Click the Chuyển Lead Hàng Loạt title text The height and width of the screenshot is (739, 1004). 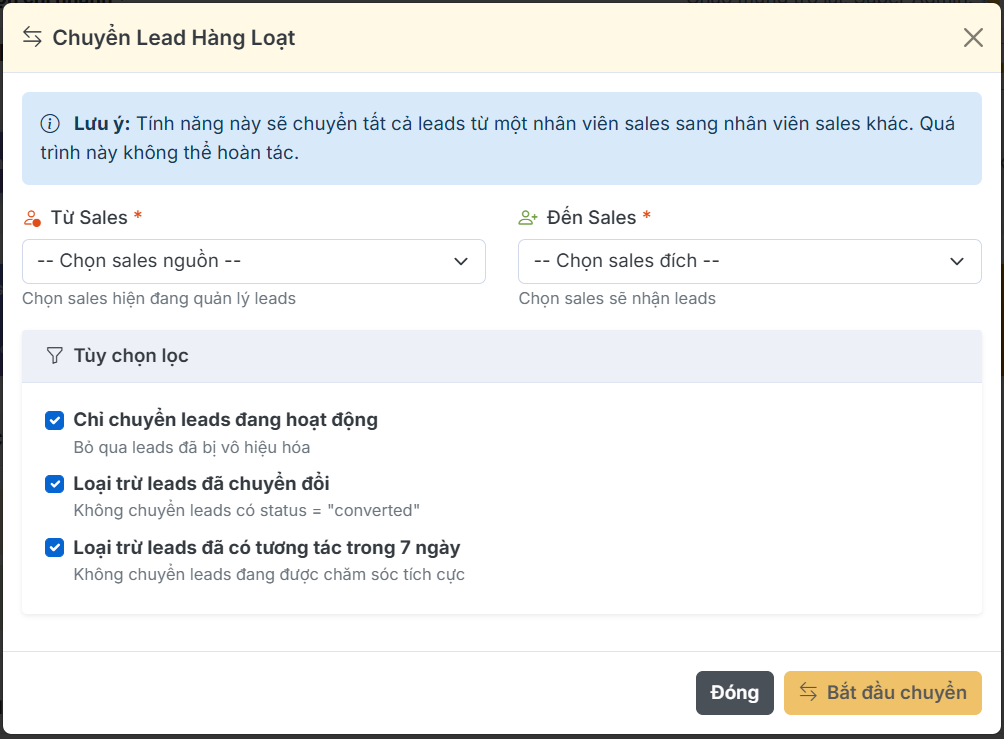click(174, 38)
